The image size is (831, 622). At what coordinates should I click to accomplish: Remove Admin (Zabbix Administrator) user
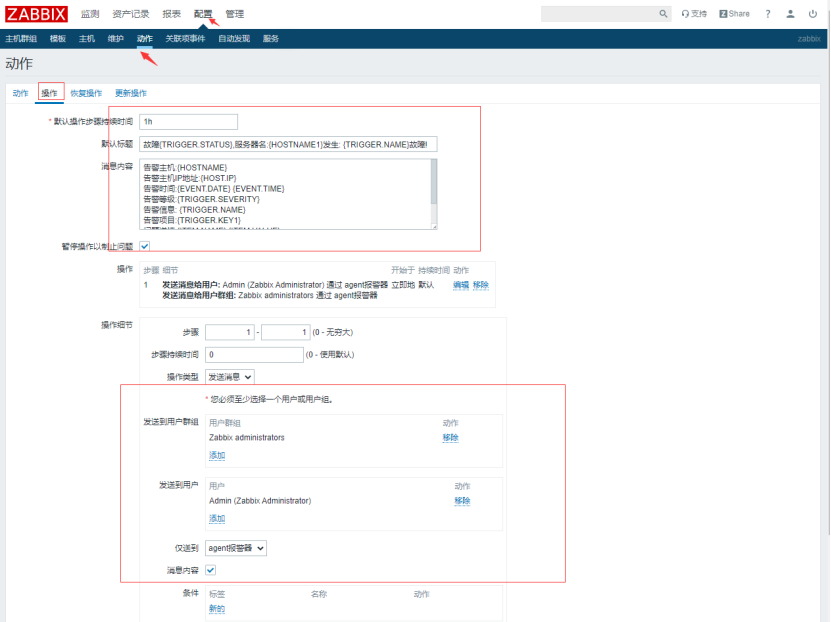pyautogui.click(x=462, y=501)
